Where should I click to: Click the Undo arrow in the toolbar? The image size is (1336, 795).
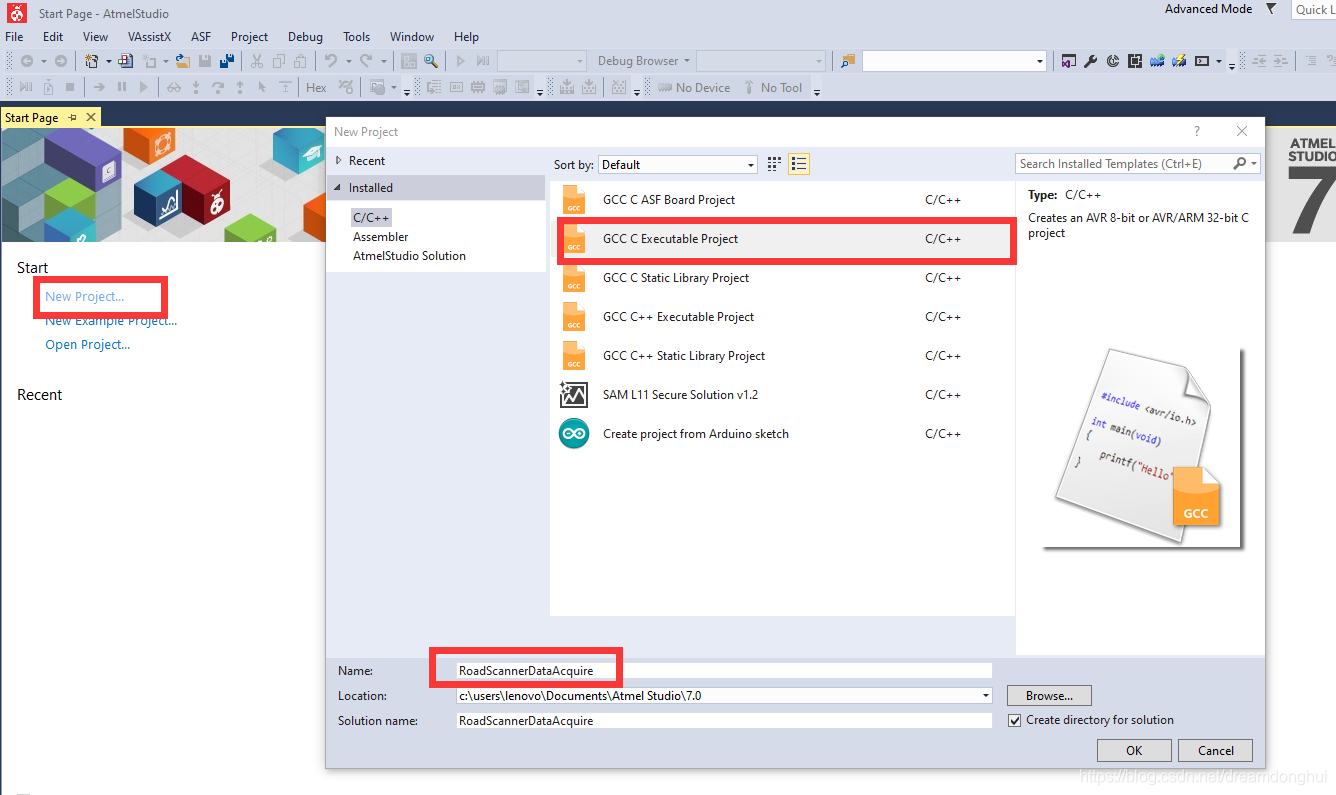coord(331,61)
